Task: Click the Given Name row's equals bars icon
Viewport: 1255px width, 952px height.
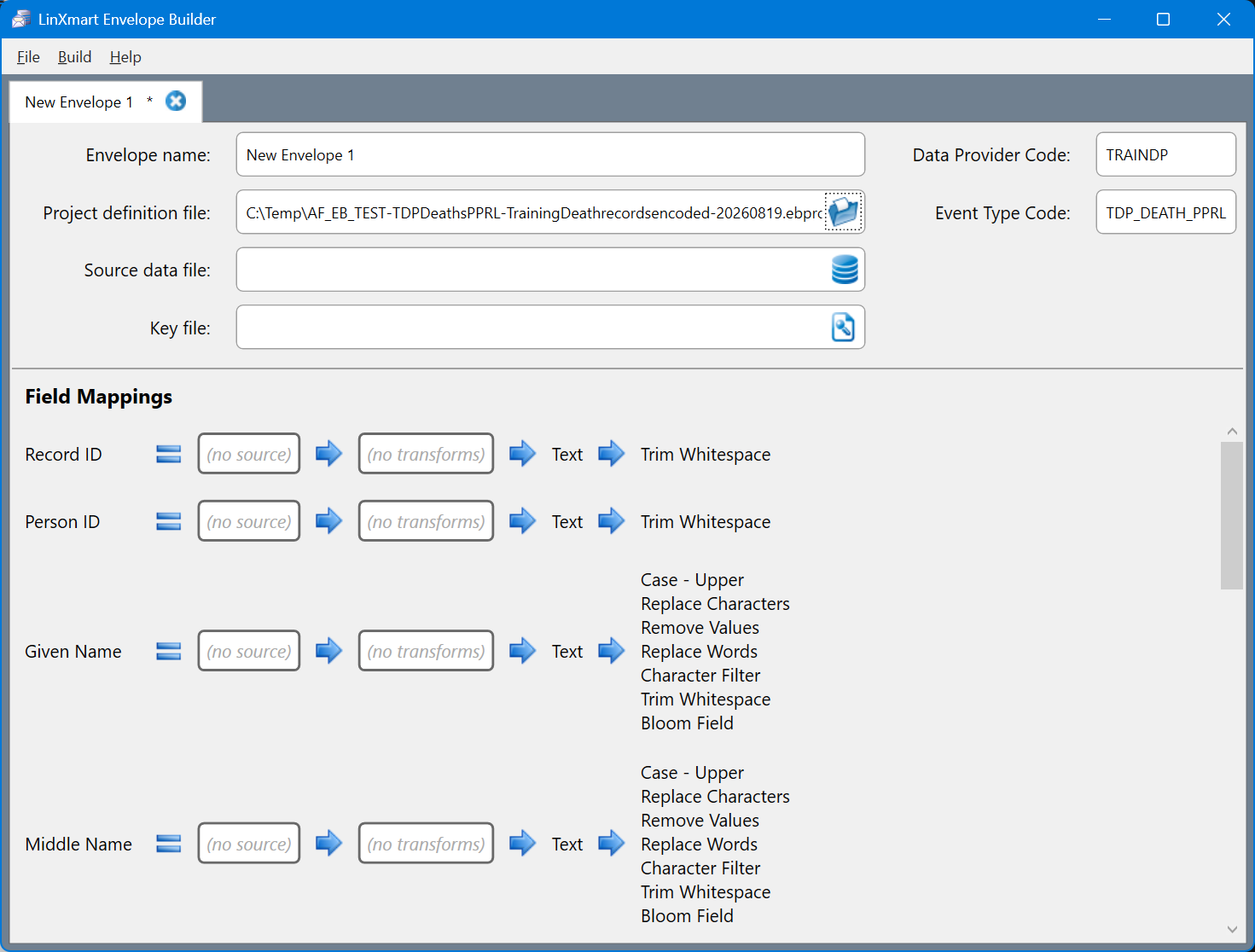Action: 169,652
